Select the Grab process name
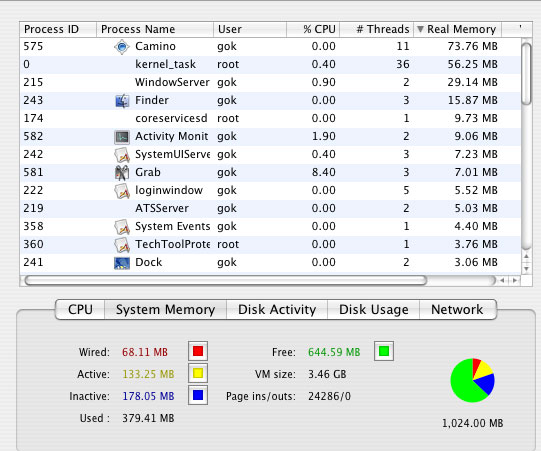The width and height of the screenshot is (541, 451). coord(148,173)
